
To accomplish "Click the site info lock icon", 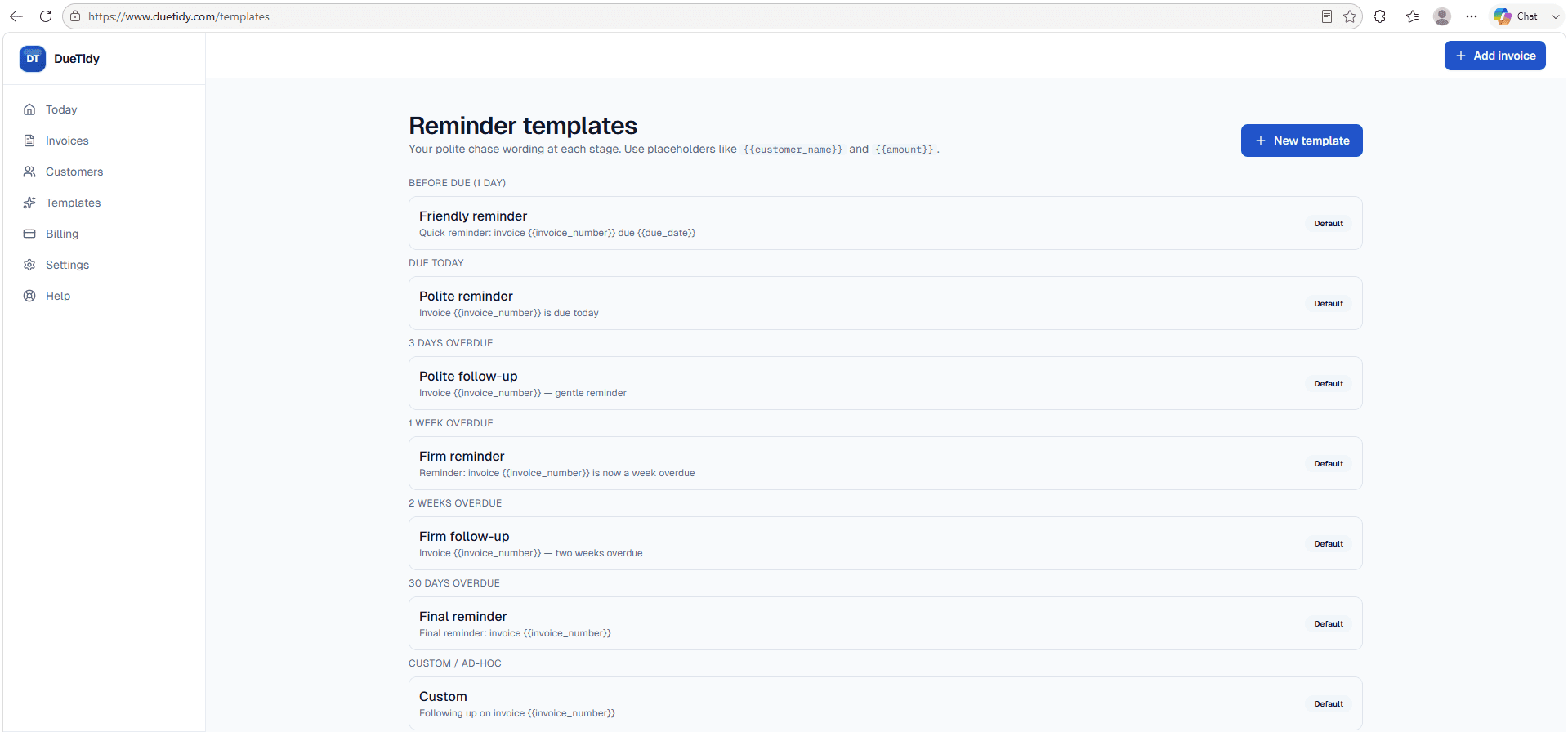I will coord(75,16).
